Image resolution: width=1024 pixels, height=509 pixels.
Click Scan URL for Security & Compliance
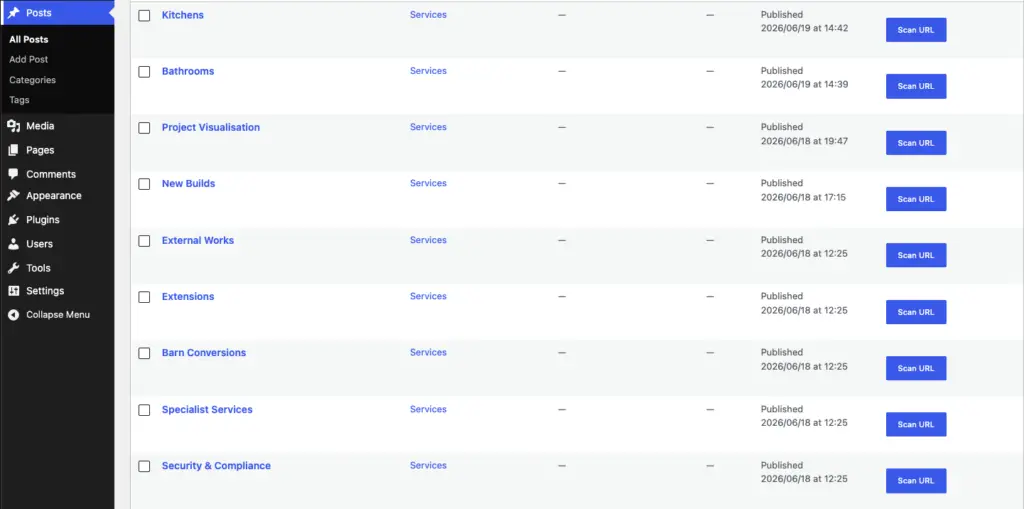coord(916,481)
